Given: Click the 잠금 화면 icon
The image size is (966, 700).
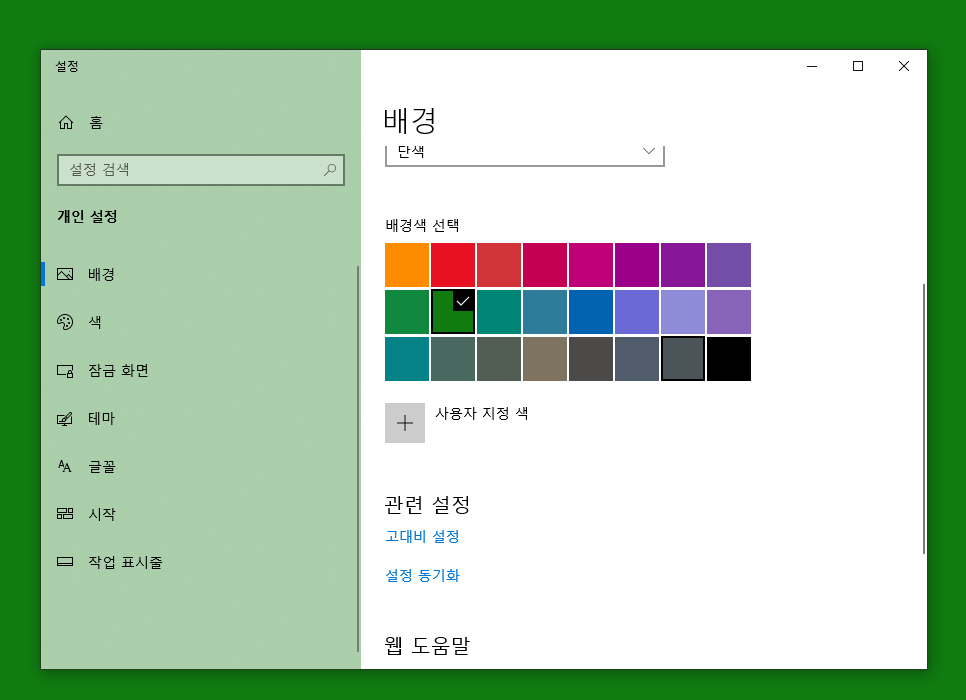Looking at the screenshot, I should pyautogui.click(x=65, y=370).
